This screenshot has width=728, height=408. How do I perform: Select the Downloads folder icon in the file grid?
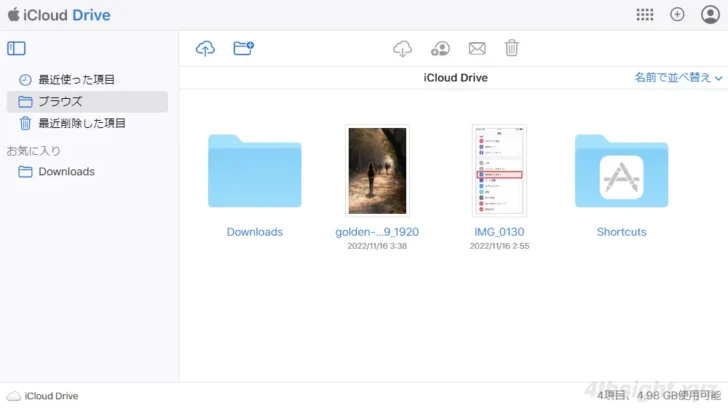(x=254, y=171)
